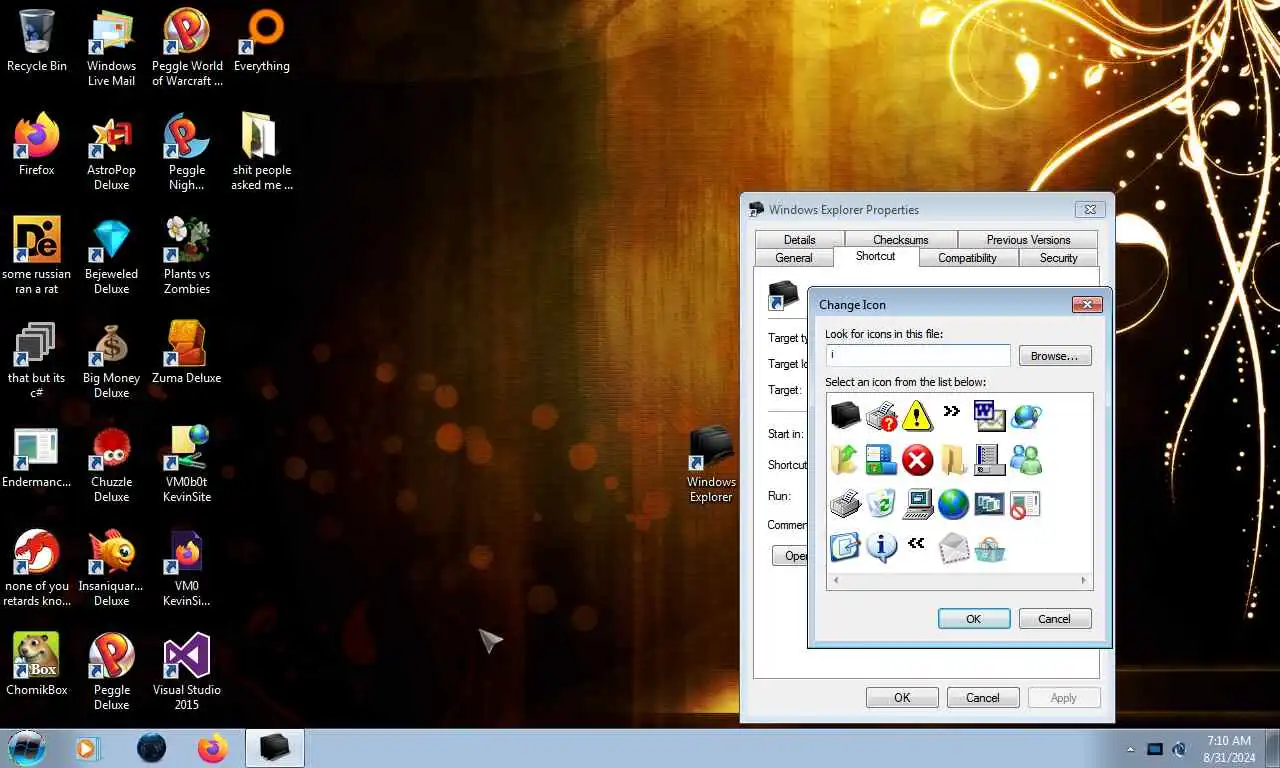This screenshot has height=768, width=1280.
Task: Select the Windows Live Mail desktop shortcut
Action: click(x=111, y=48)
